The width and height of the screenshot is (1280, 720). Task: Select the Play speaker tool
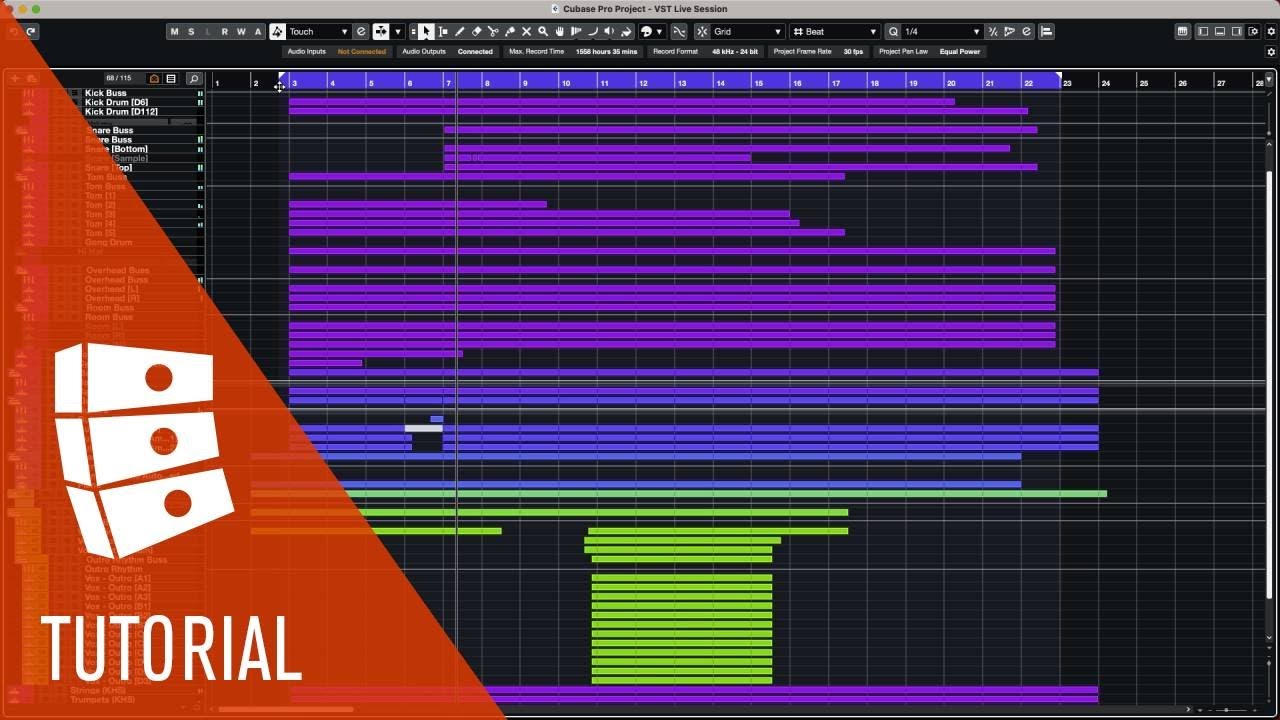click(609, 32)
